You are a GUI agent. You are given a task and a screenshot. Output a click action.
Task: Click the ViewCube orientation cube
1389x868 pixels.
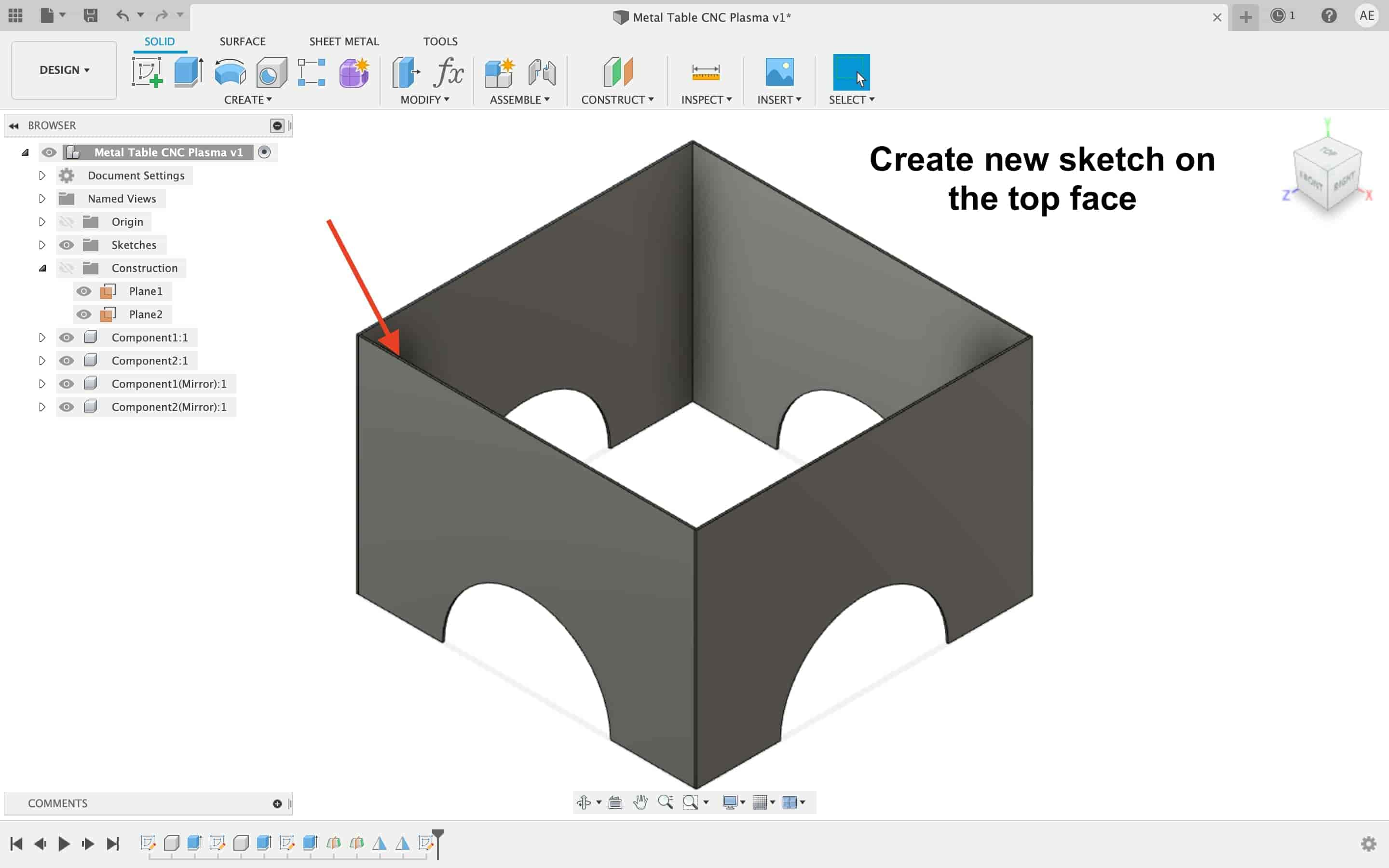[1327, 175]
